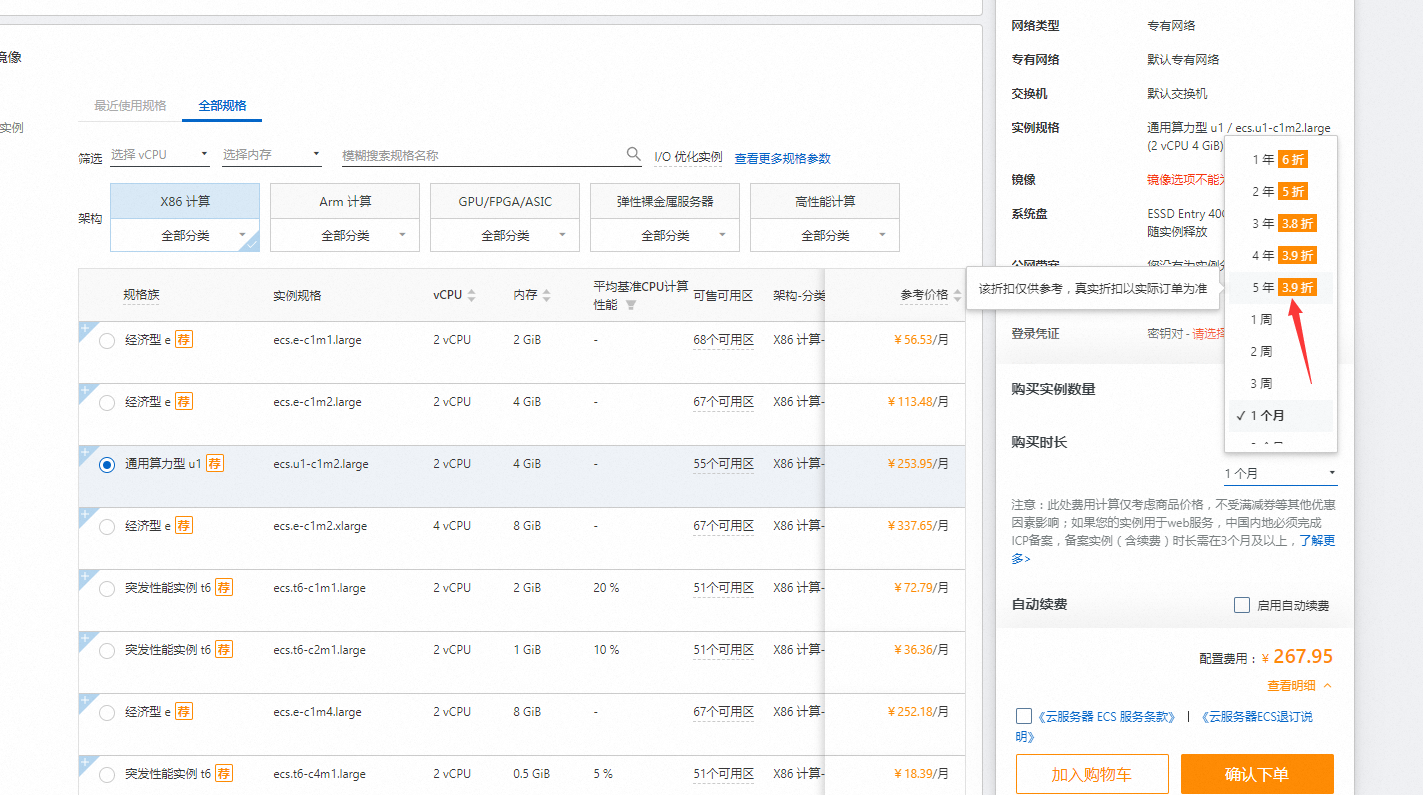1423x795 pixels.
Task: Click 确认下单 button
Action: tap(1257, 775)
